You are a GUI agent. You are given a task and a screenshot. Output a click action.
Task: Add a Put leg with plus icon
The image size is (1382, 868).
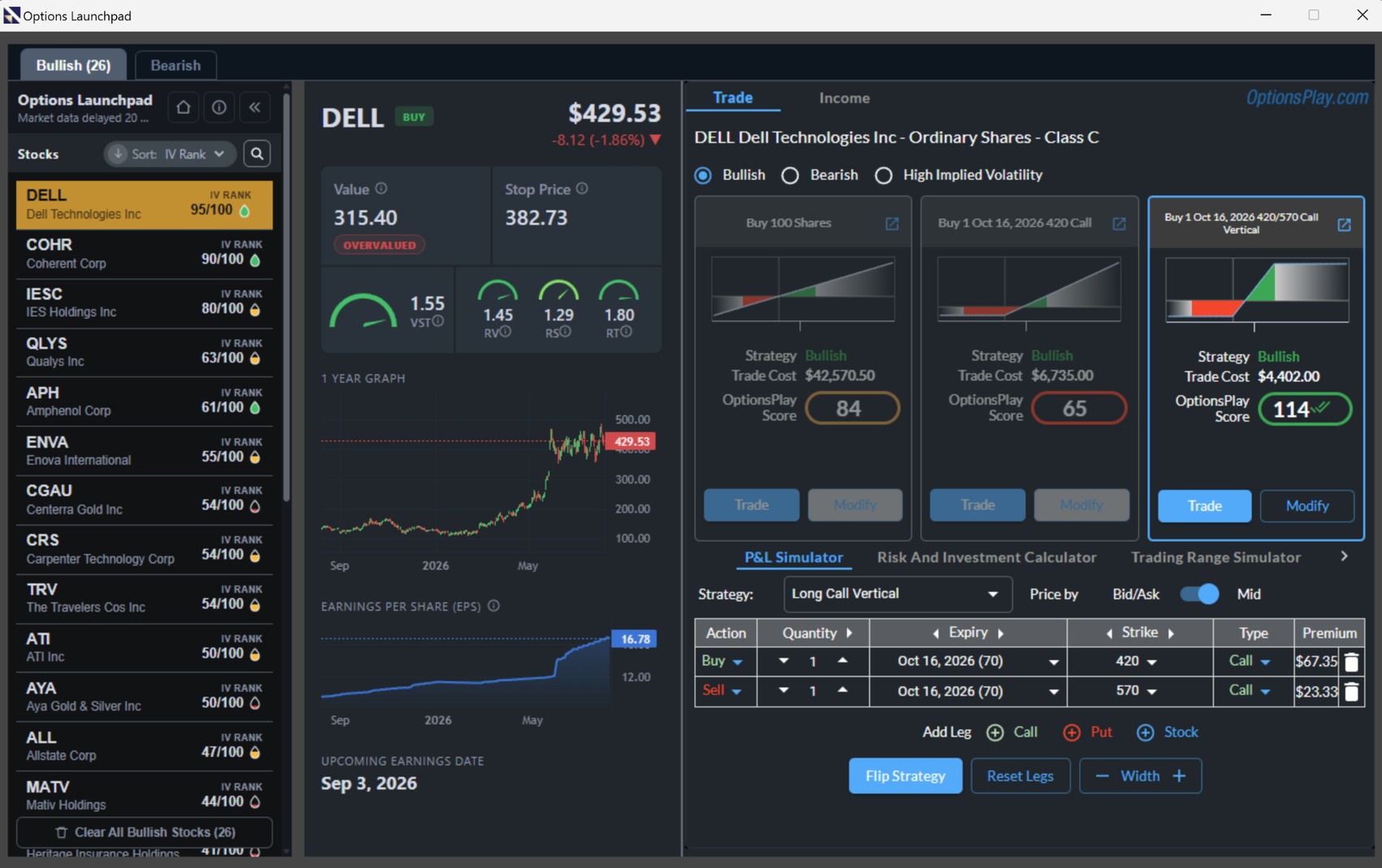pos(1071,732)
